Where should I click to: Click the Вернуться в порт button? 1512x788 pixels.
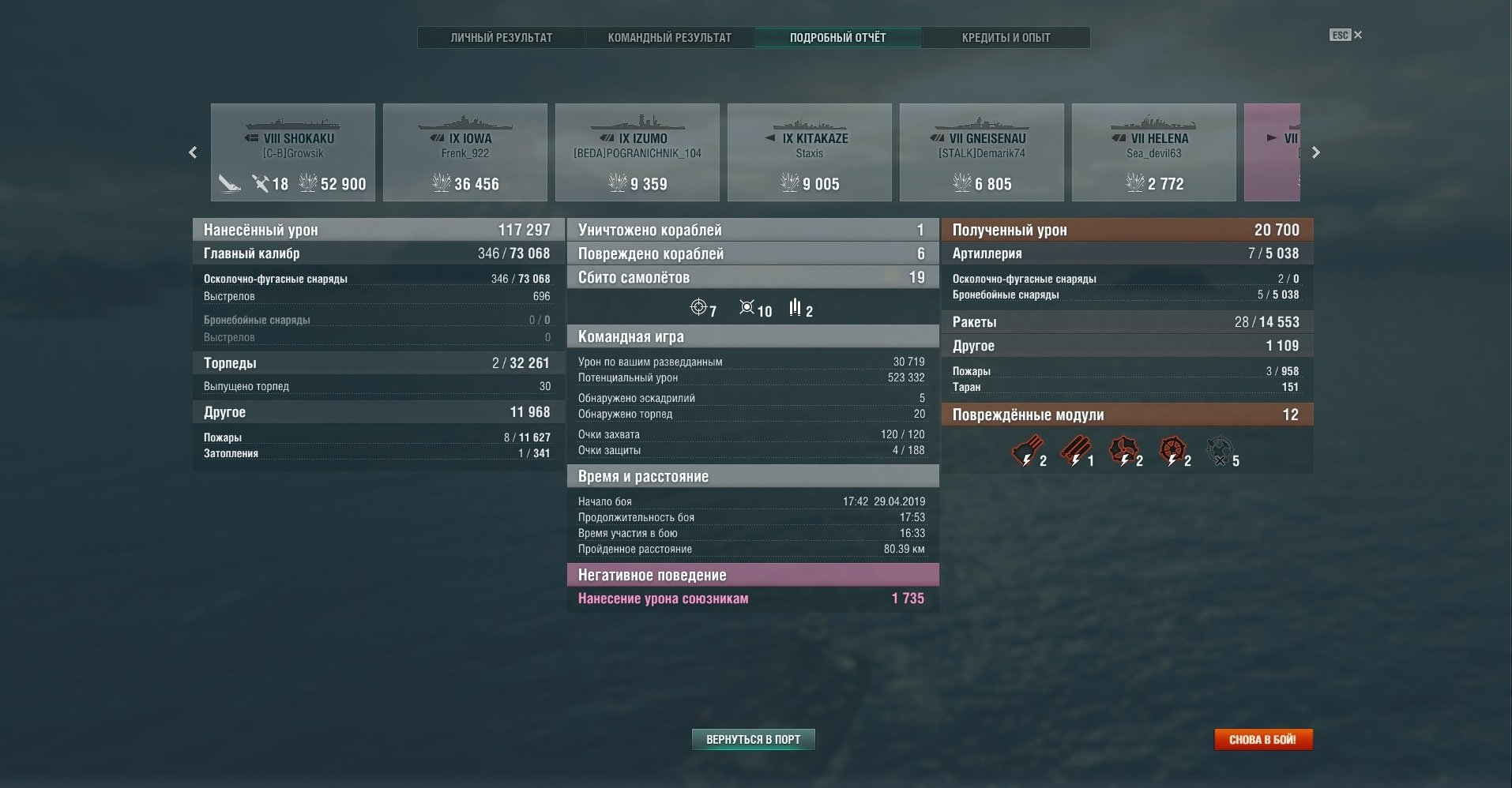(753, 739)
